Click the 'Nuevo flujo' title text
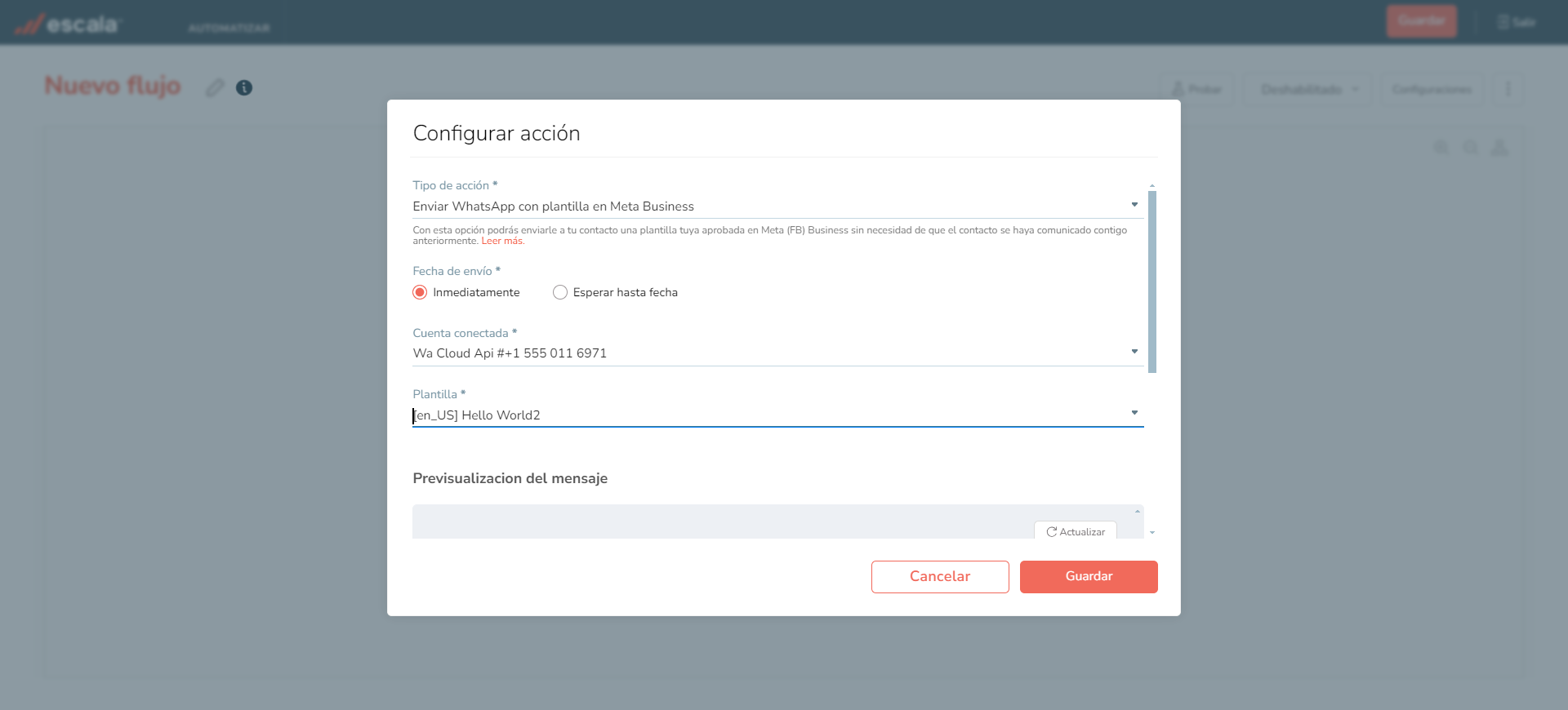This screenshot has width=1568, height=710. click(113, 86)
